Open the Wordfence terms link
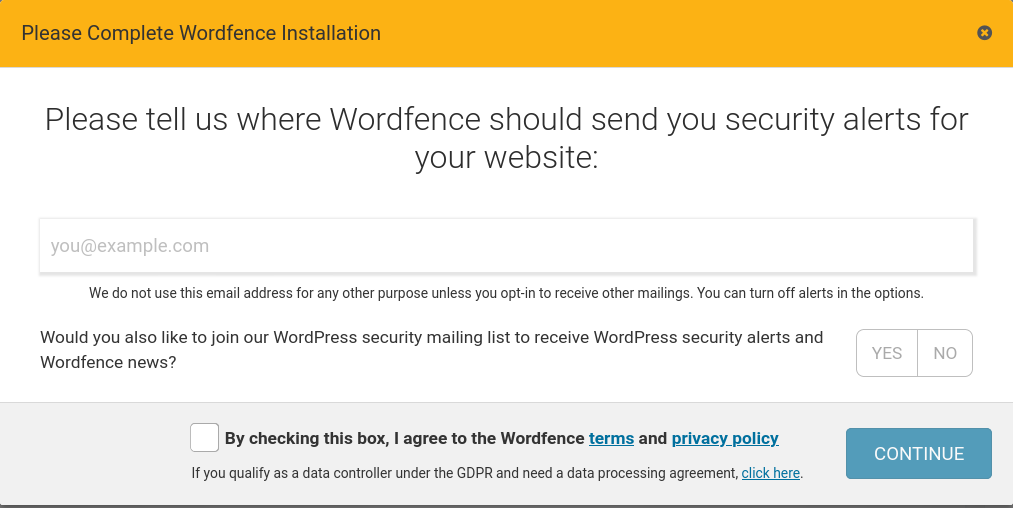This screenshot has width=1013, height=508. point(611,438)
